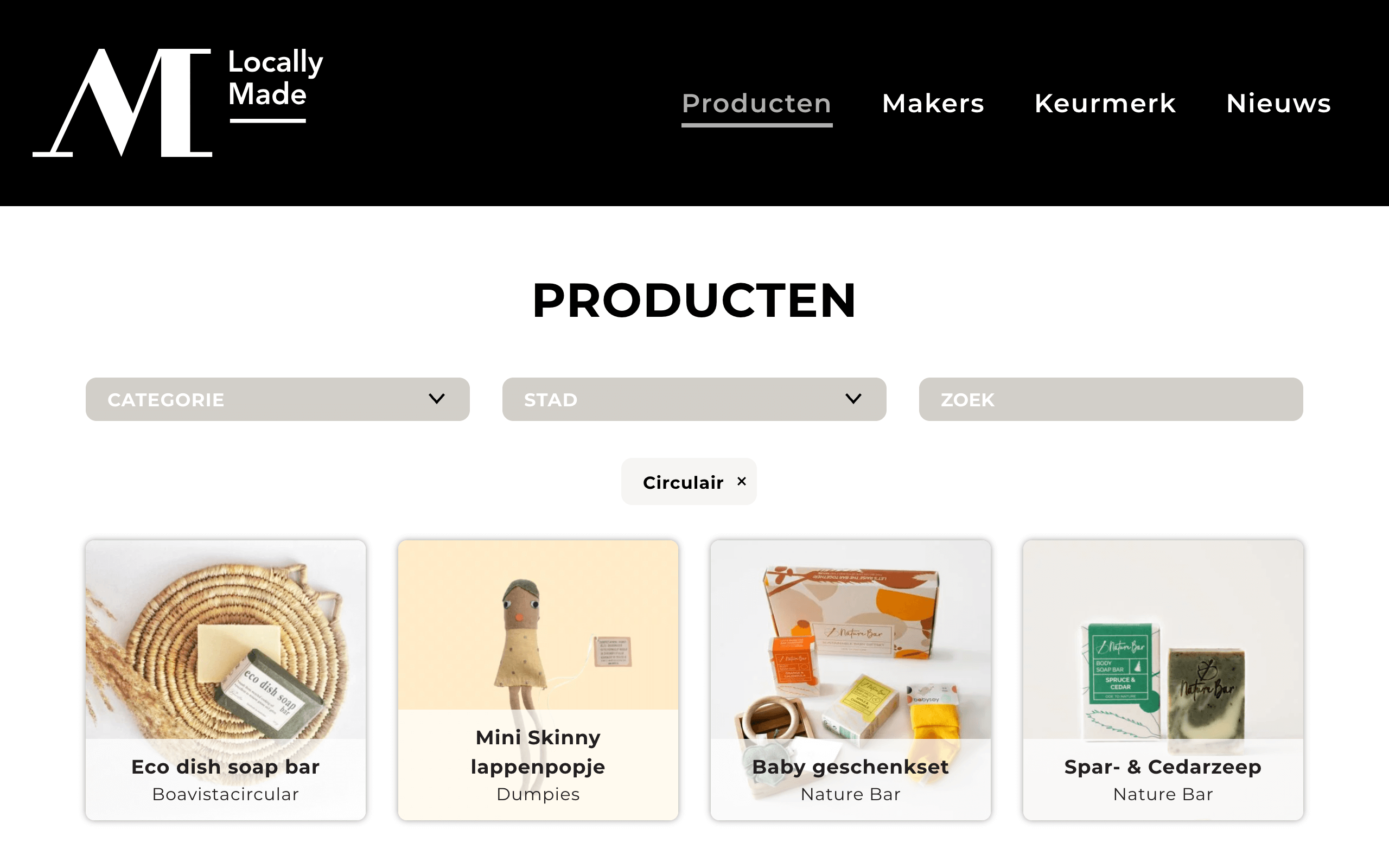Open the Producten nav item
1389x868 pixels.
756,104
